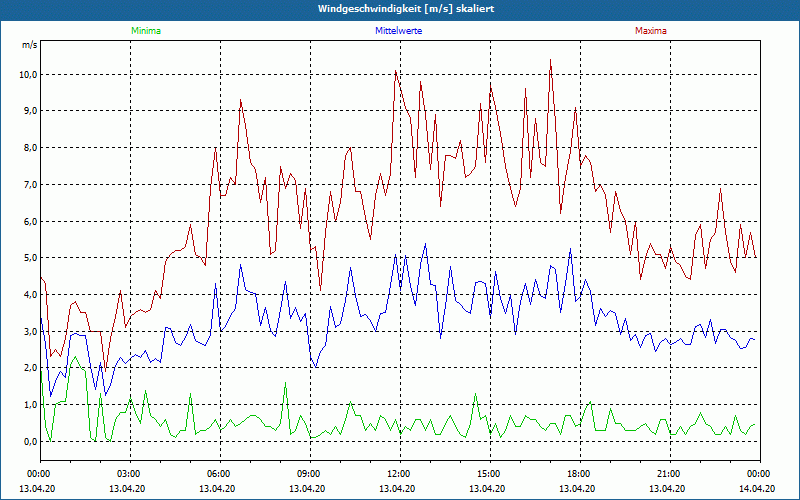800x500 pixels.
Task: Click the '0,0' y-axis value
Action: (x=30, y=442)
